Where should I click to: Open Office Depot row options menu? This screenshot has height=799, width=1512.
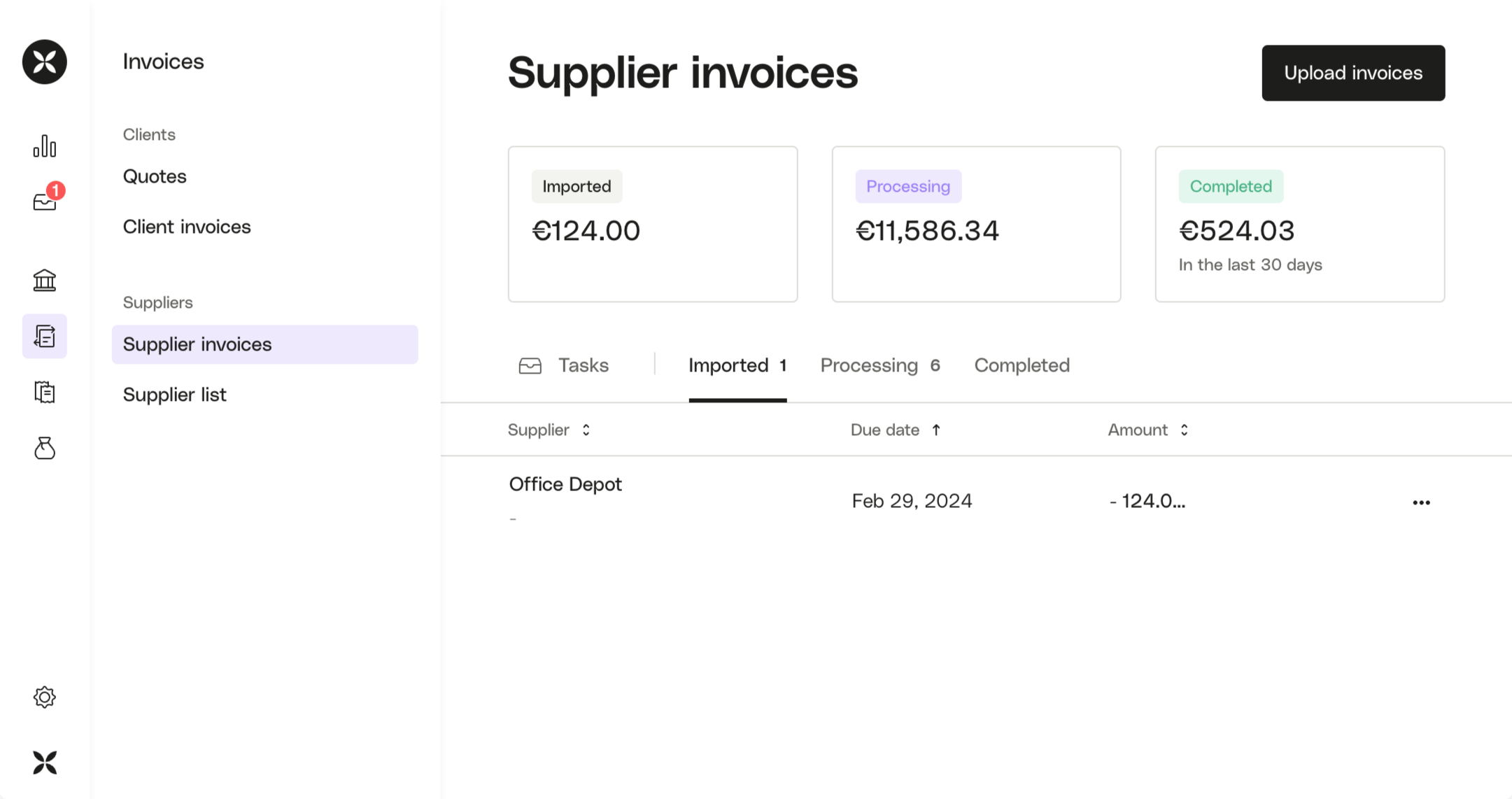(x=1421, y=502)
